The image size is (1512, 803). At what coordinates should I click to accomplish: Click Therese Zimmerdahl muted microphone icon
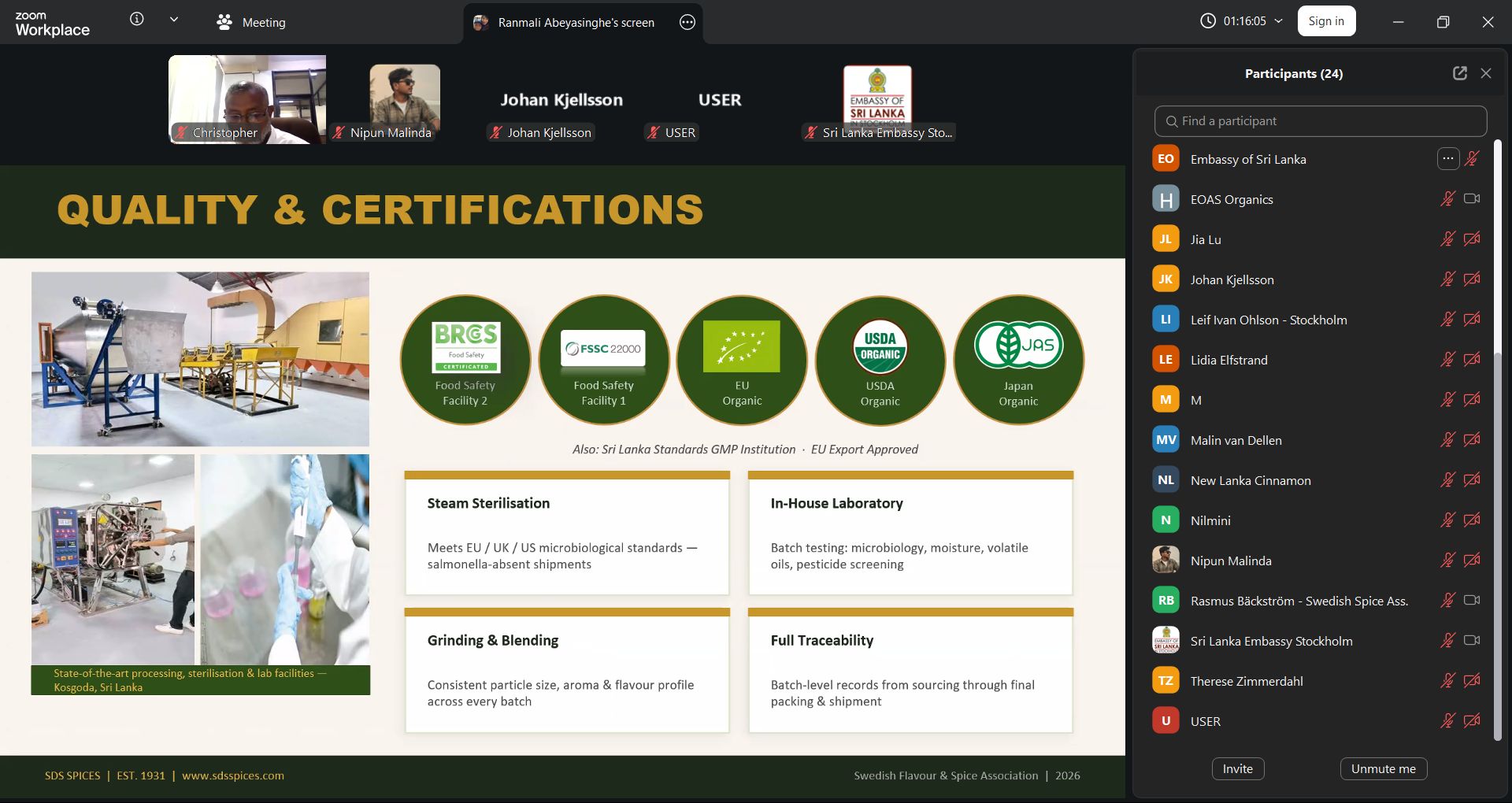click(1447, 681)
